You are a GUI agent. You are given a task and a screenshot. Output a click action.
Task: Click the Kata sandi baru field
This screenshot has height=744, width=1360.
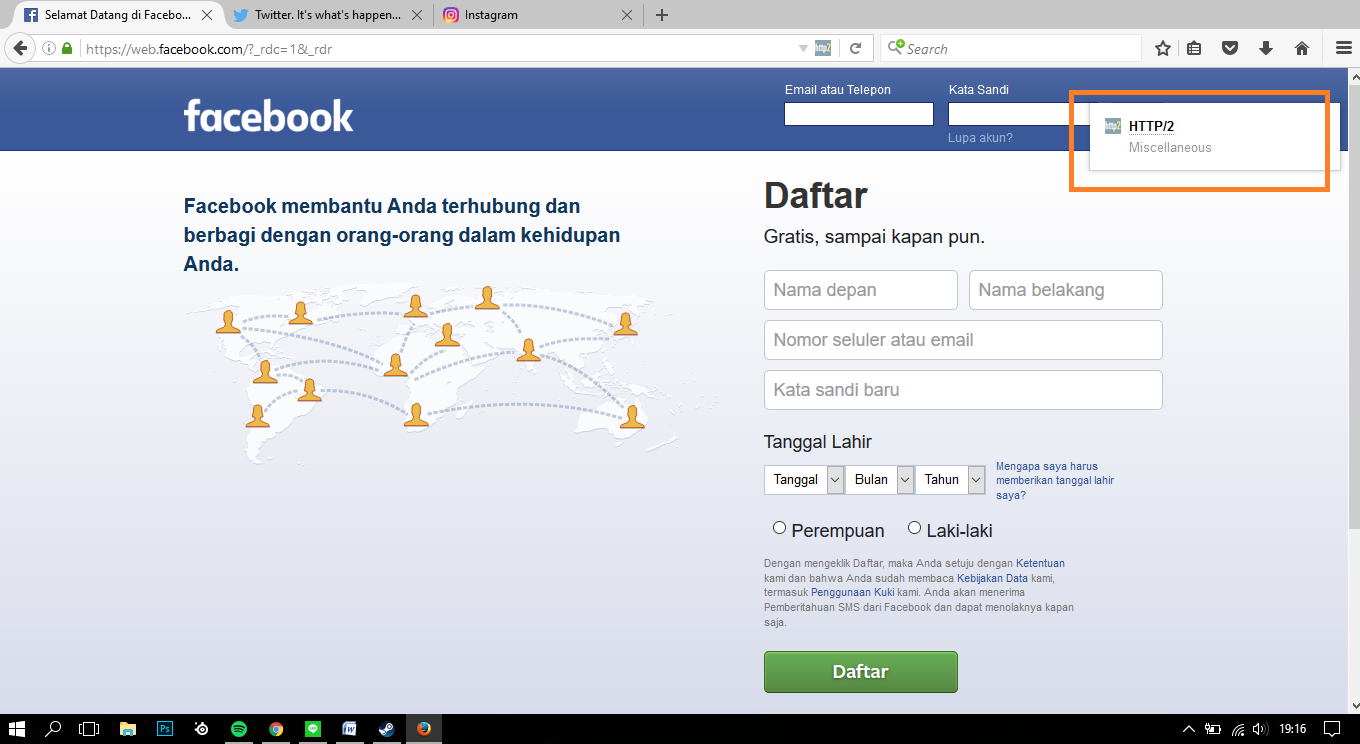pos(963,390)
